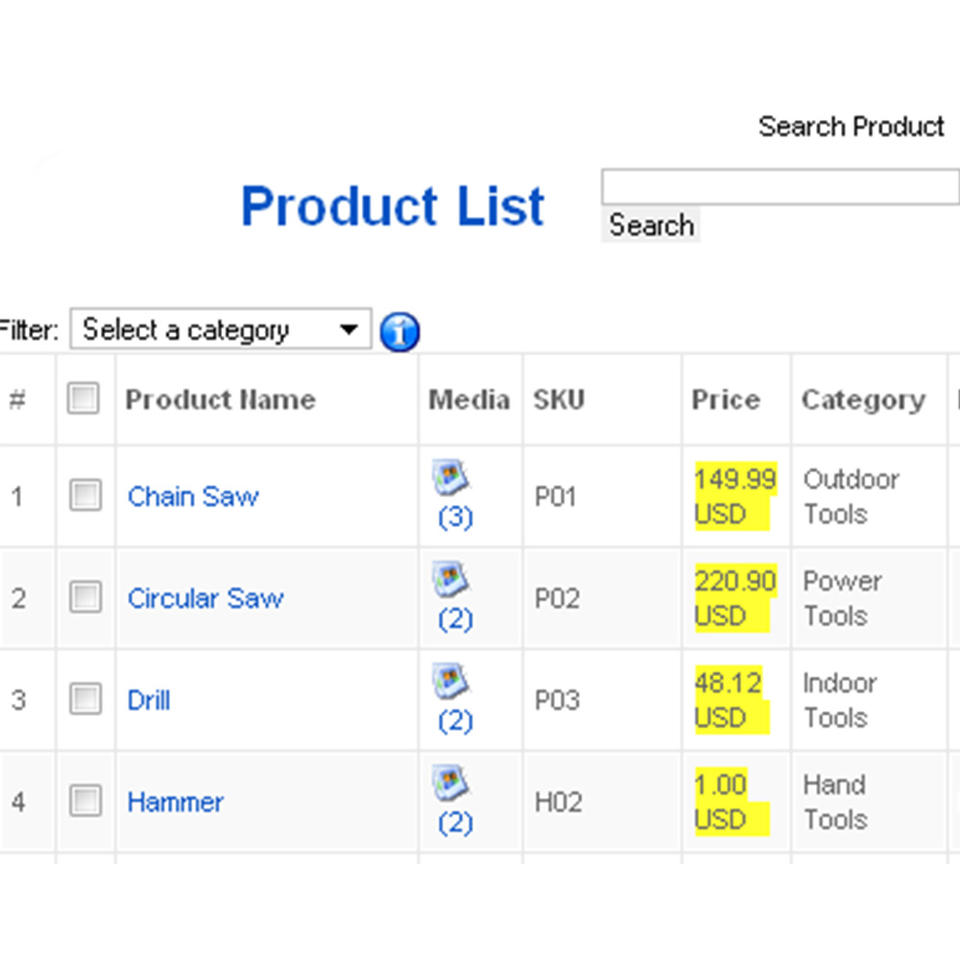The width and height of the screenshot is (960, 960).
Task: Open the Hammer product link
Action: pos(175,802)
